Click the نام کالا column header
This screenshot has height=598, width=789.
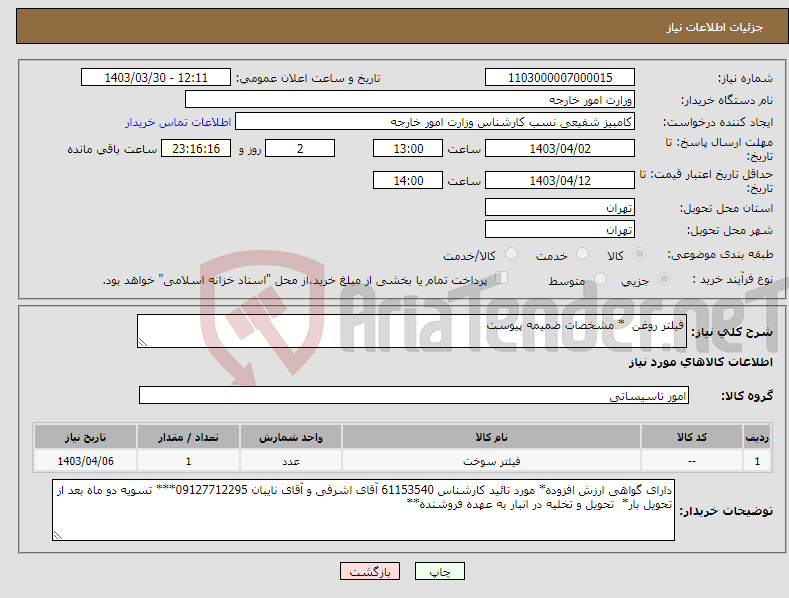coord(491,437)
